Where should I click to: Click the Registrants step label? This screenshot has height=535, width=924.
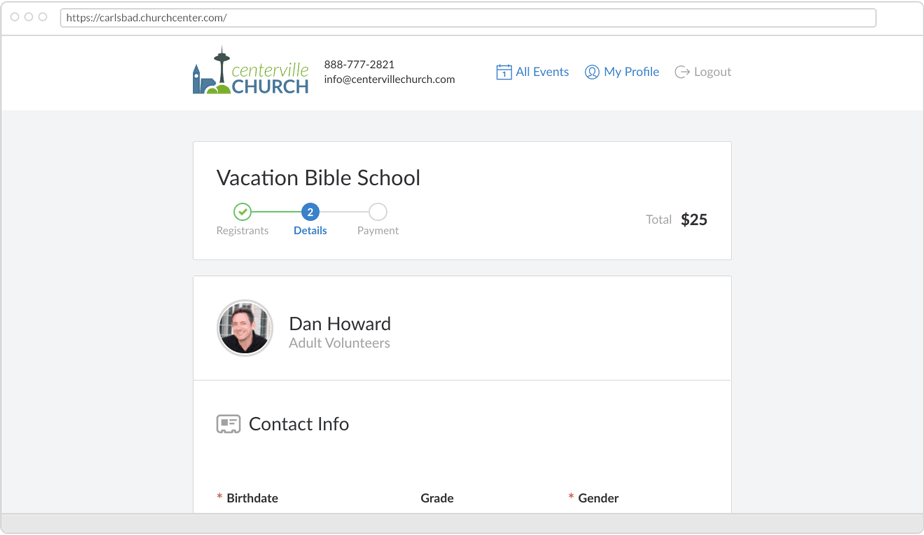(242, 231)
